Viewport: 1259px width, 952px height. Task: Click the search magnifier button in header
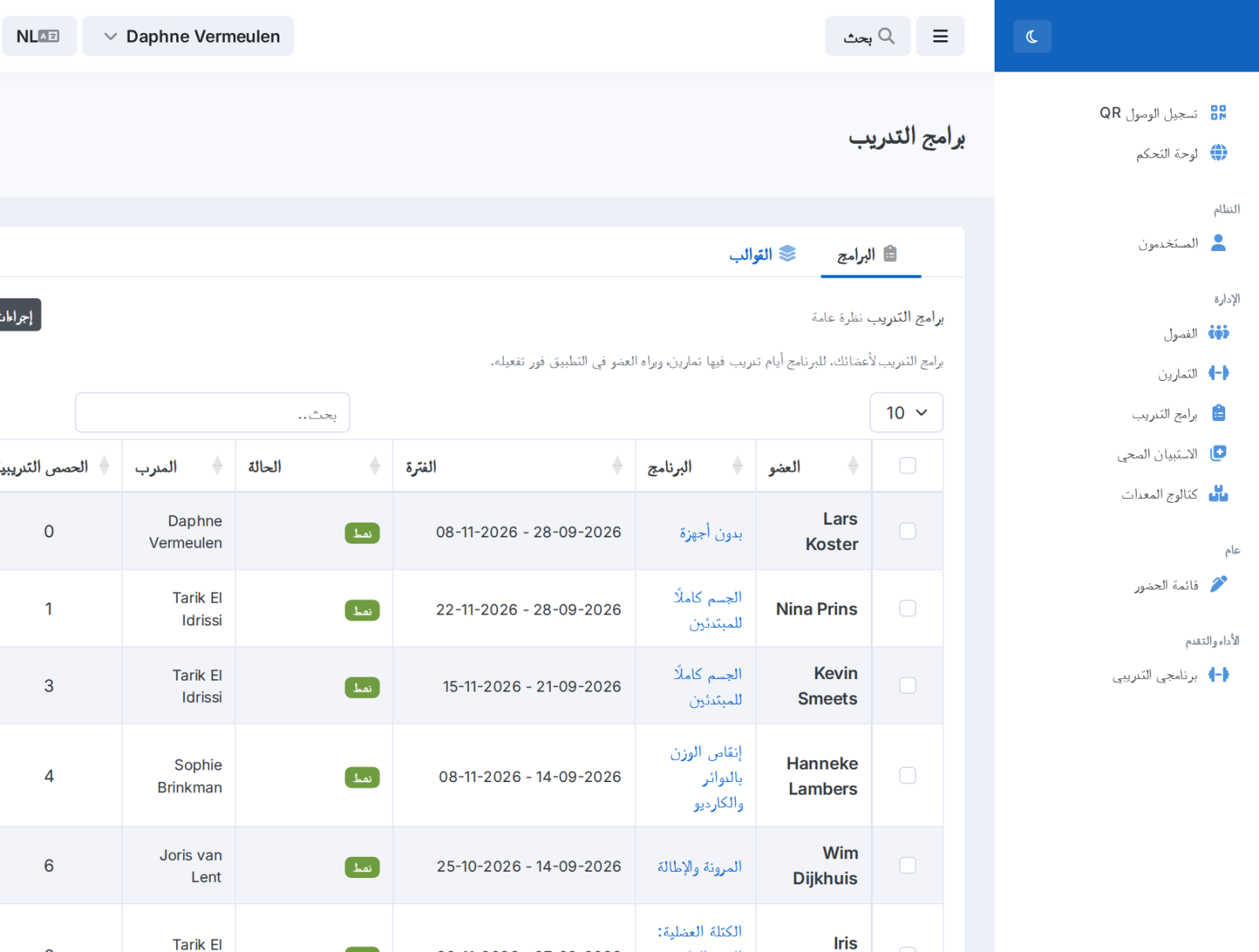click(x=868, y=36)
